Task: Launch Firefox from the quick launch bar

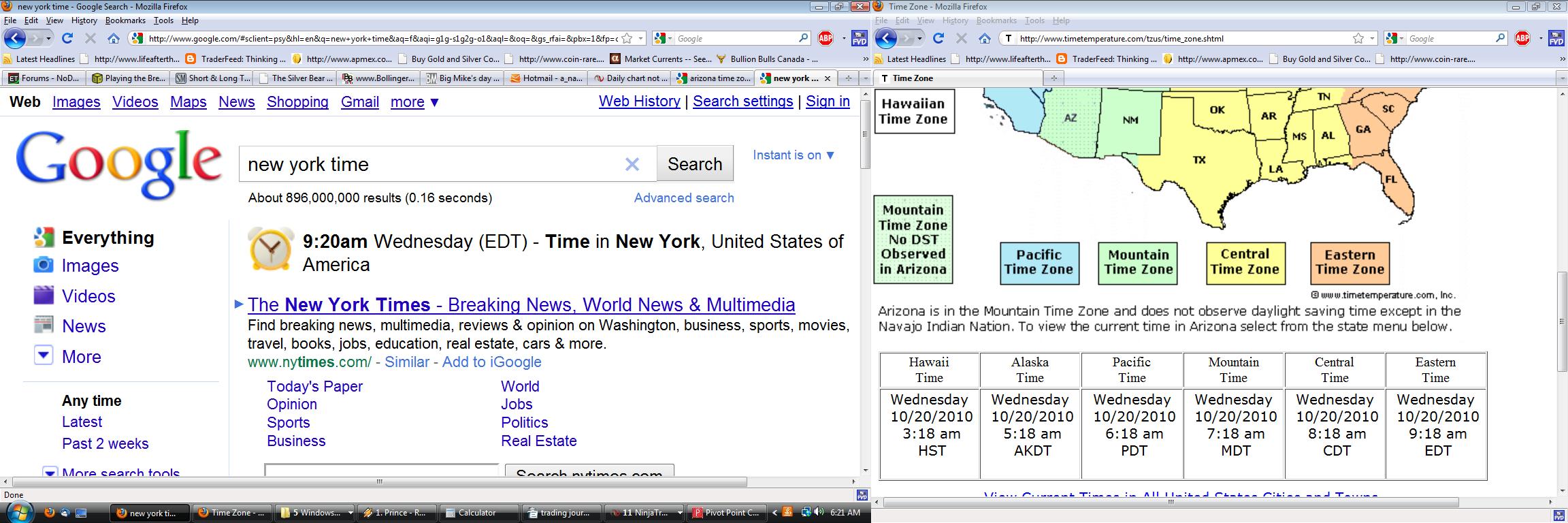Action: point(50,512)
